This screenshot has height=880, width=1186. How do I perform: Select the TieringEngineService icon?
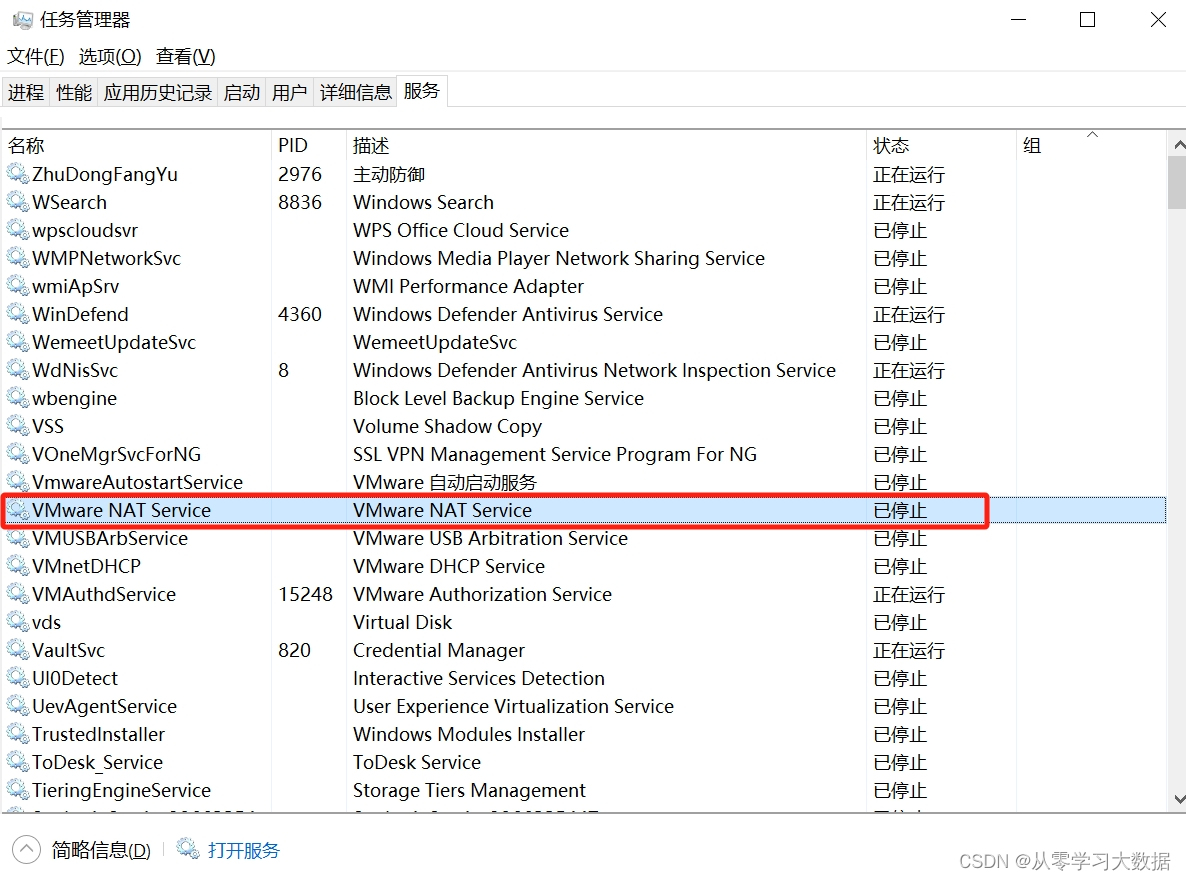pos(18,790)
